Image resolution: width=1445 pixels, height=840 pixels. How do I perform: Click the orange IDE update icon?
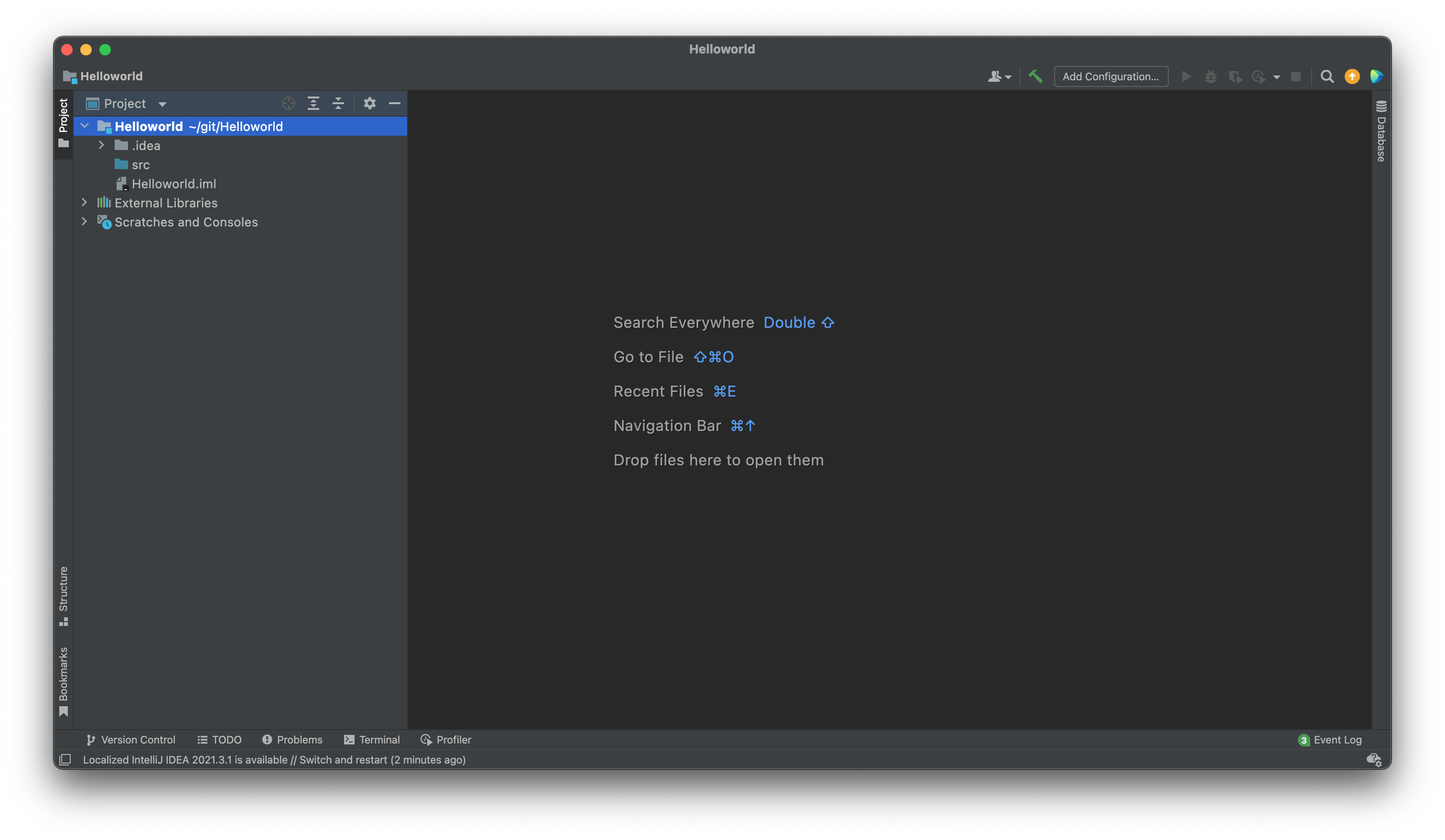click(1351, 76)
